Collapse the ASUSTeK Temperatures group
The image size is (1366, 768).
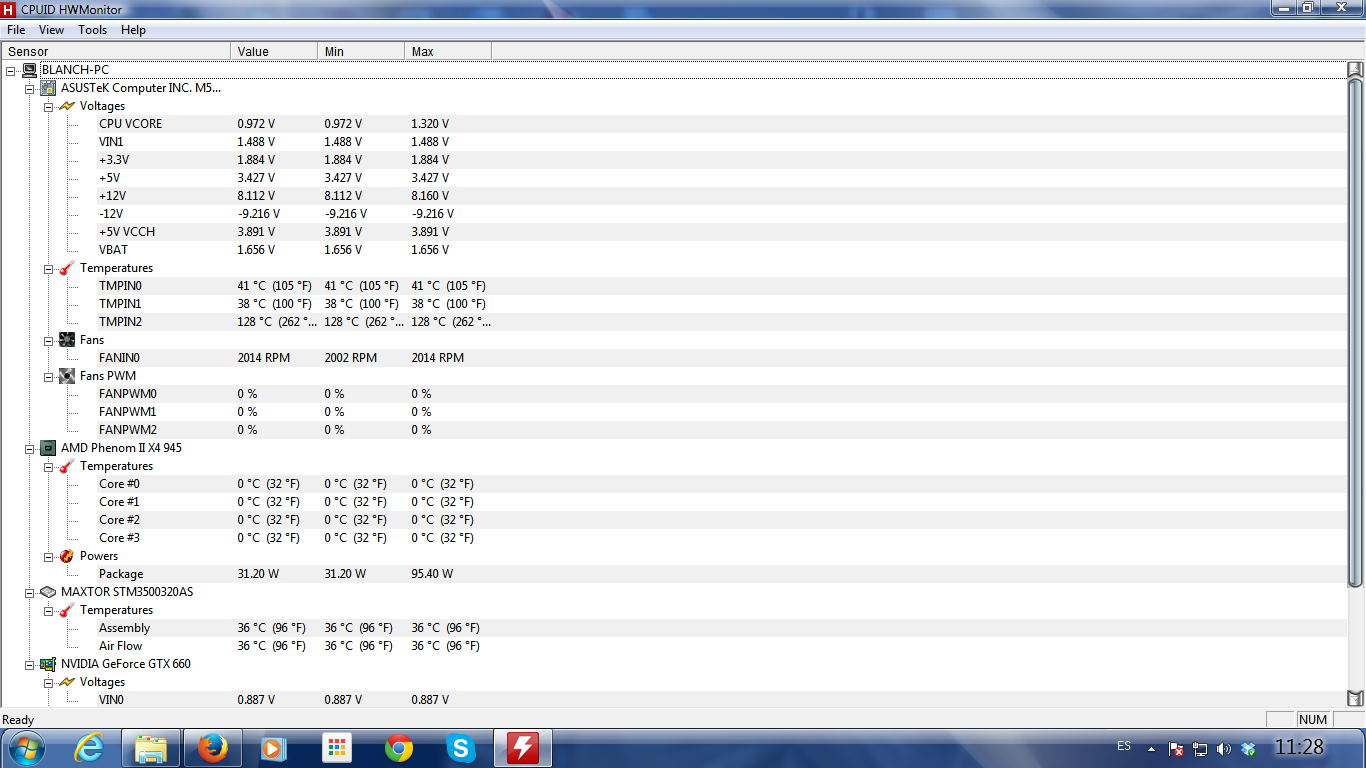(x=49, y=268)
